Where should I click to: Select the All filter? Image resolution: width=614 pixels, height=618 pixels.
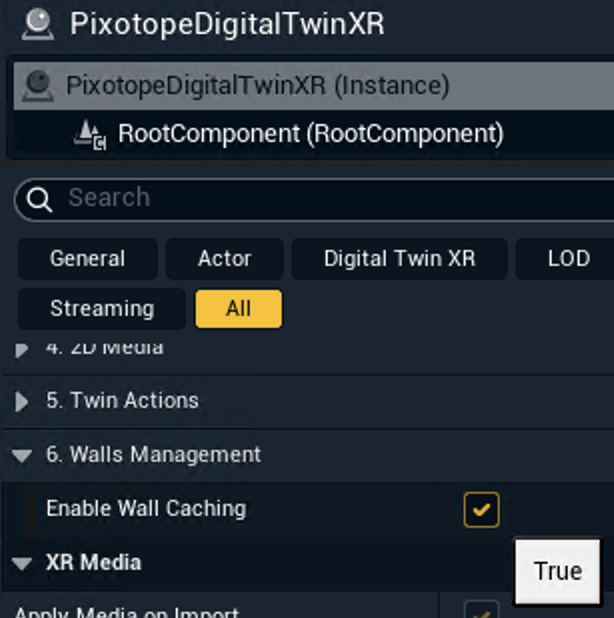[238, 309]
